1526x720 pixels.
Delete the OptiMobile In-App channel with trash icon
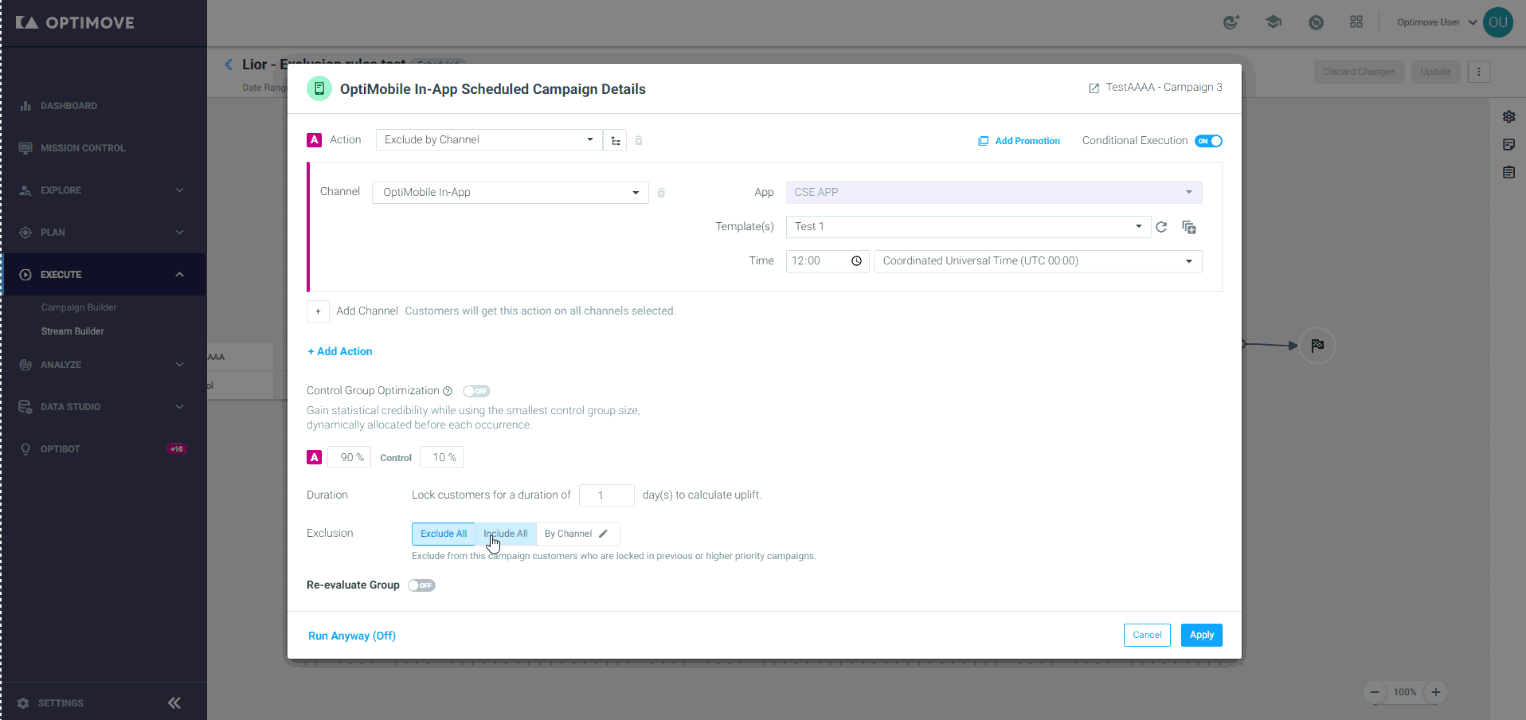tap(661, 193)
